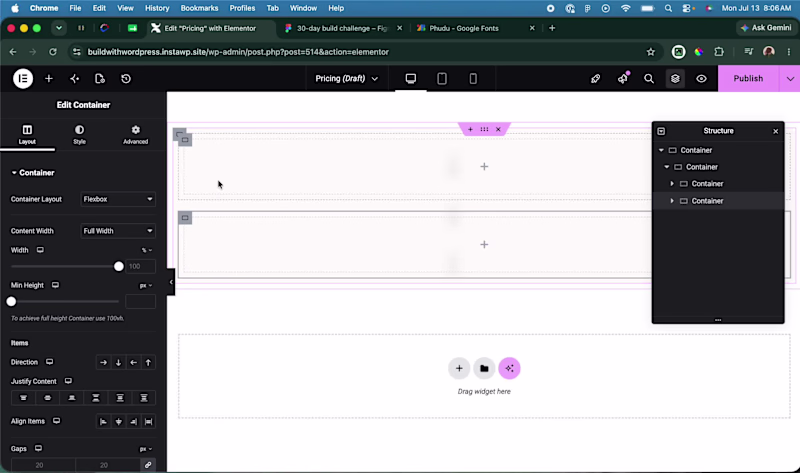800x473 pixels.
Task: Set Justify Content to center
Action: [47, 398]
